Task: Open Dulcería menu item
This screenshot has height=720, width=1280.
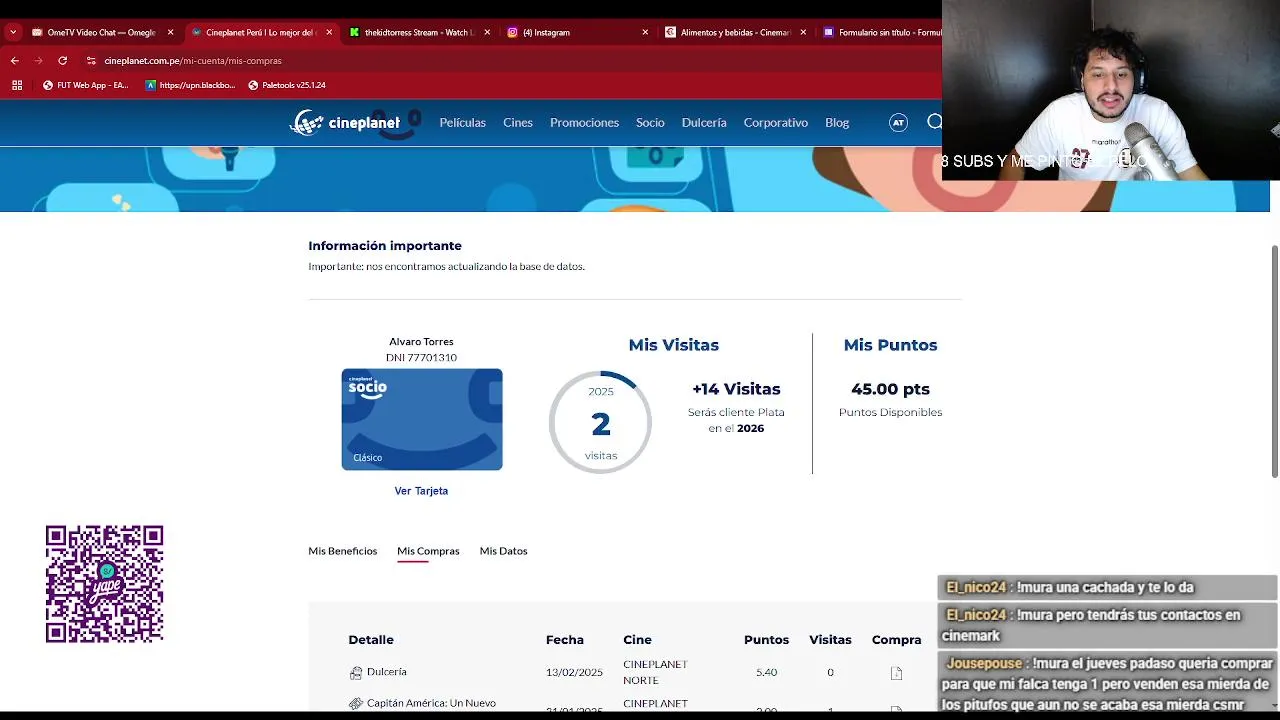Action: [x=704, y=122]
